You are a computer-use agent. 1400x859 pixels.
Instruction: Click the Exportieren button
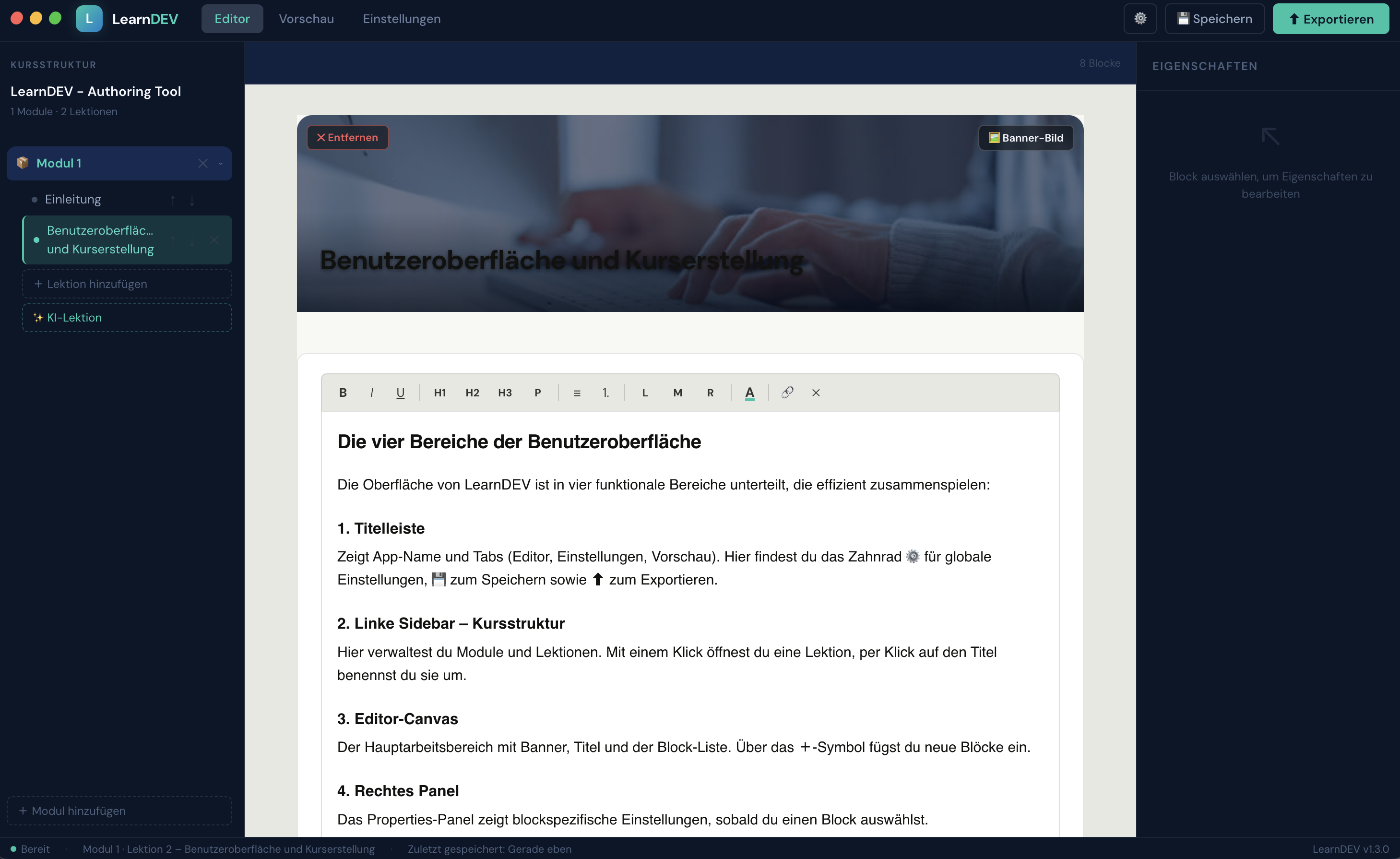click(1331, 19)
